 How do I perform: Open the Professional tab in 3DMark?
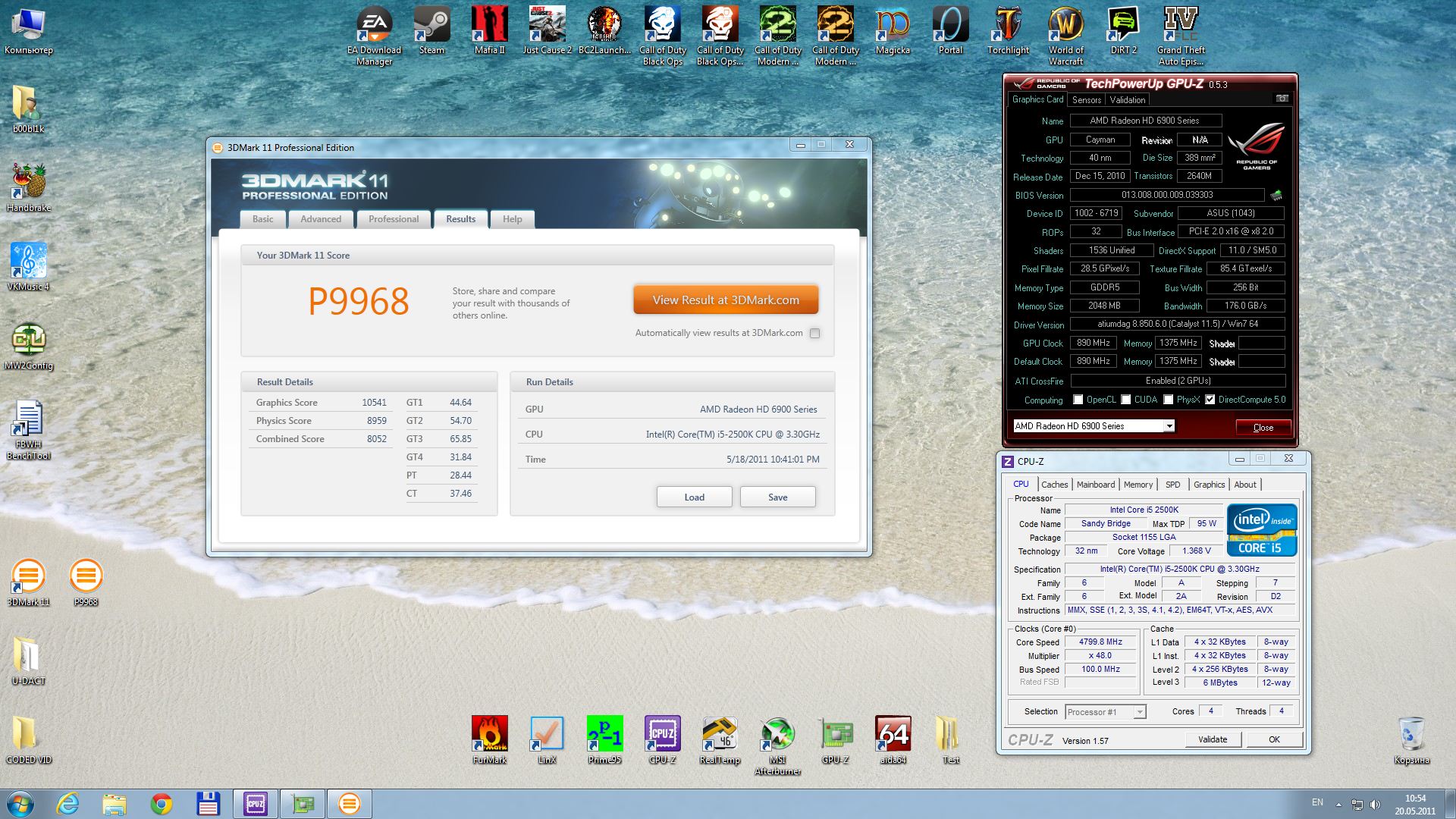click(x=394, y=219)
